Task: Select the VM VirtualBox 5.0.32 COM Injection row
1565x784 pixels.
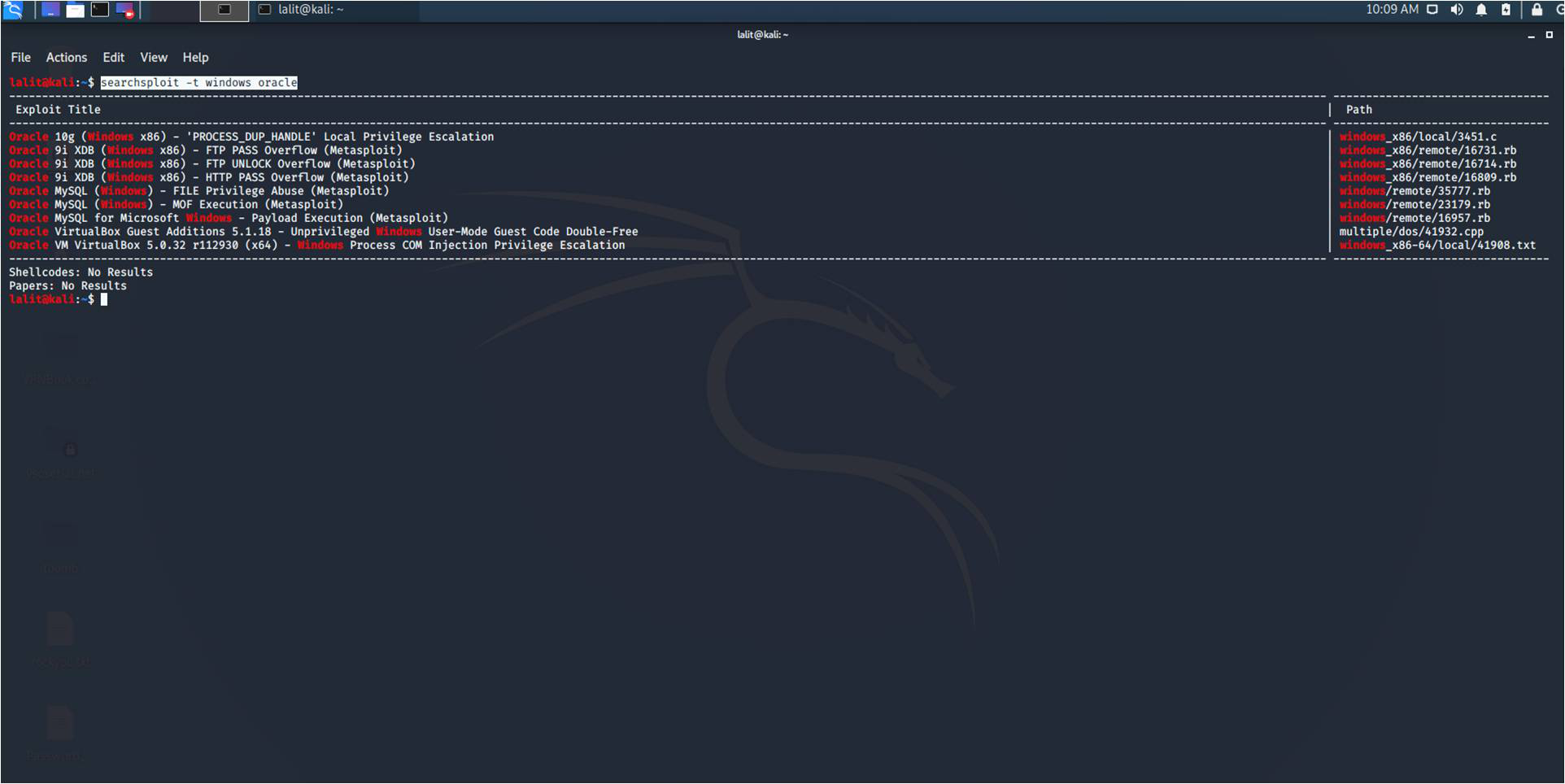Action: 317,246
